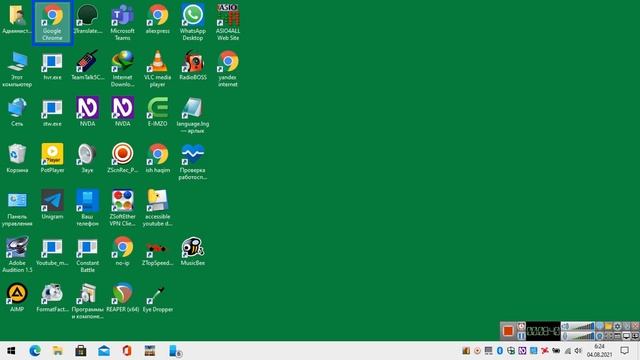Image resolution: width=640 pixels, height=360 pixels.
Task: Open Microsoft Edge from the taskbar
Action: click(35, 351)
